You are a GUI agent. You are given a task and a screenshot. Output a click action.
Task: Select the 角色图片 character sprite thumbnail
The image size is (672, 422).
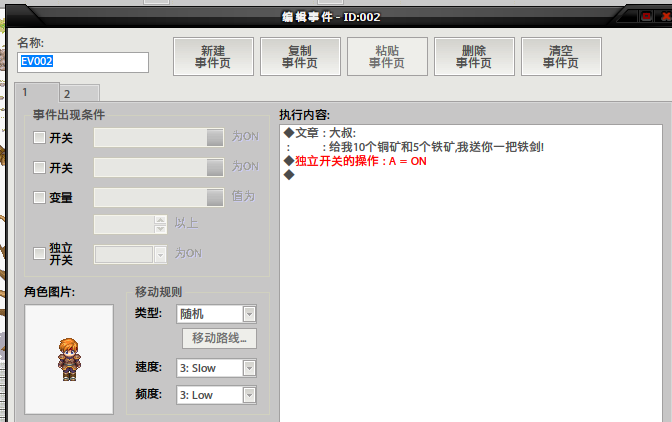pyautogui.click(x=69, y=359)
